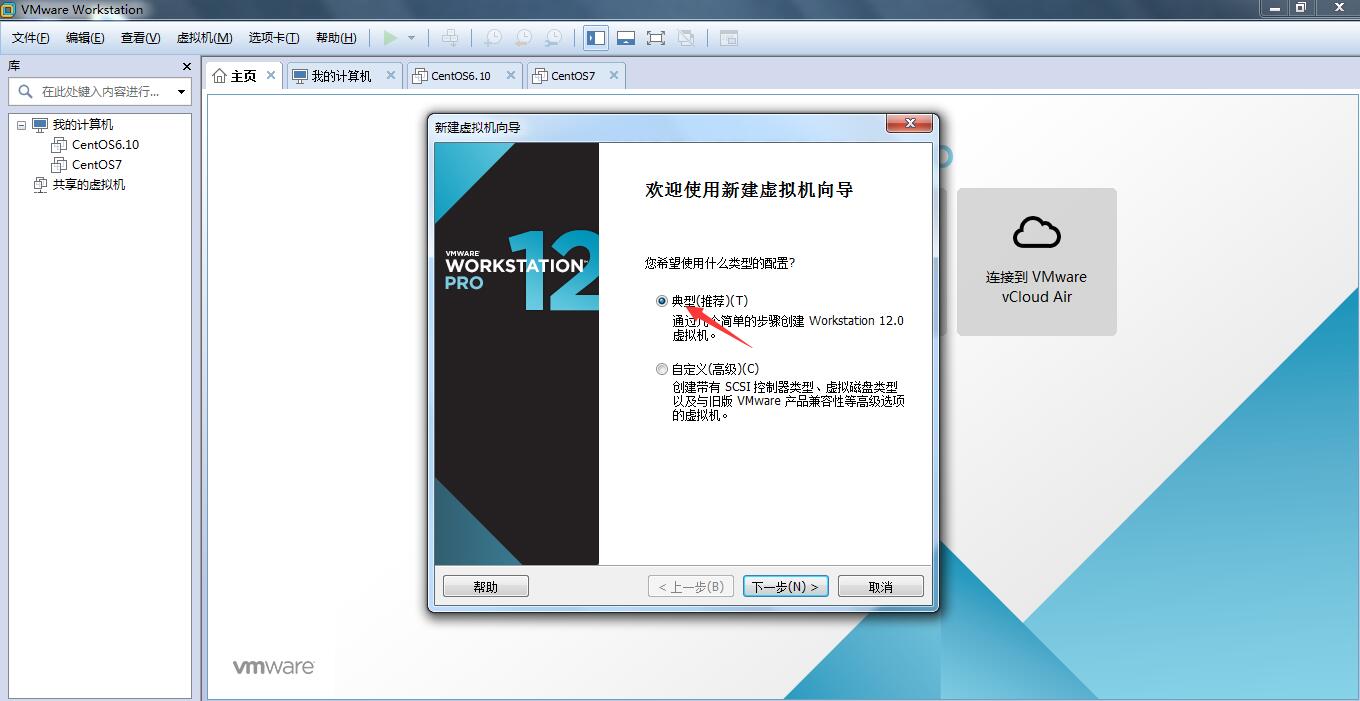Select the 自定义(高级) radio option
The height and width of the screenshot is (701, 1360).
(662, 369)
